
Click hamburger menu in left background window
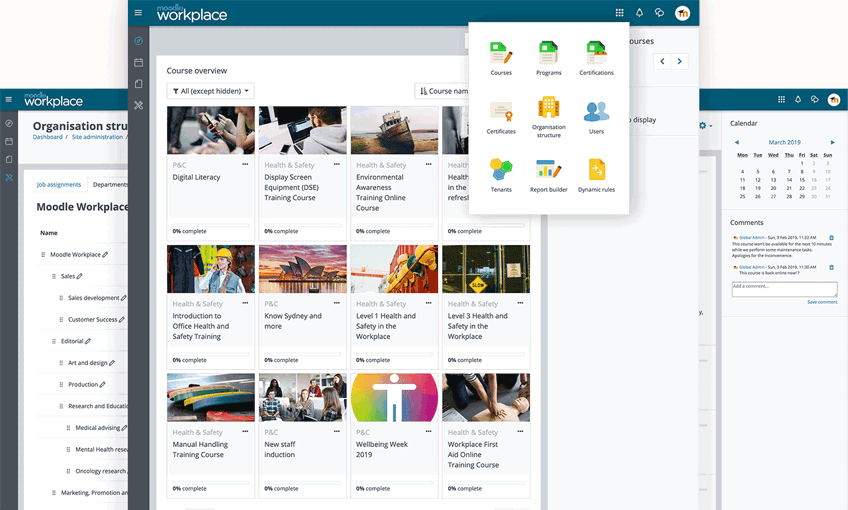9,100
